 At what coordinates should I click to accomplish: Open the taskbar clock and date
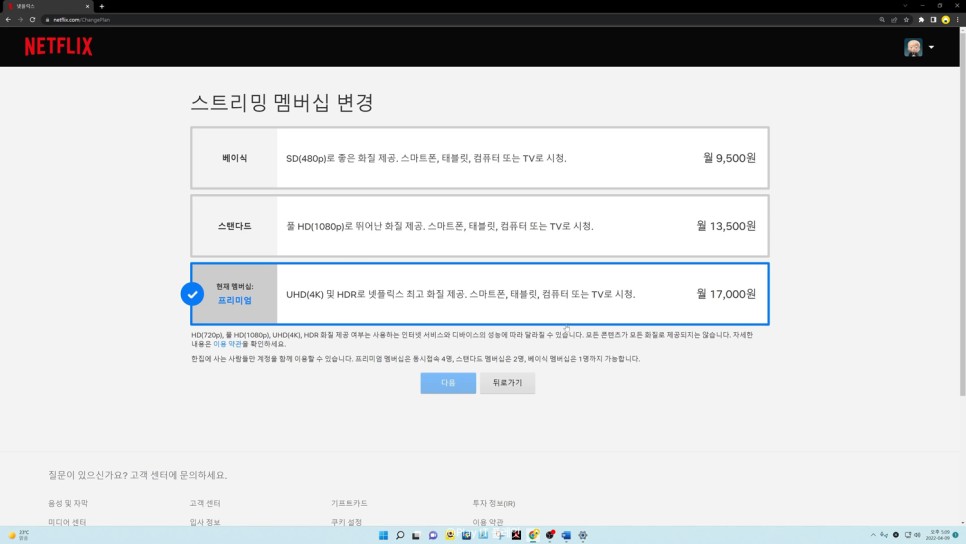[x=940, y=535]
